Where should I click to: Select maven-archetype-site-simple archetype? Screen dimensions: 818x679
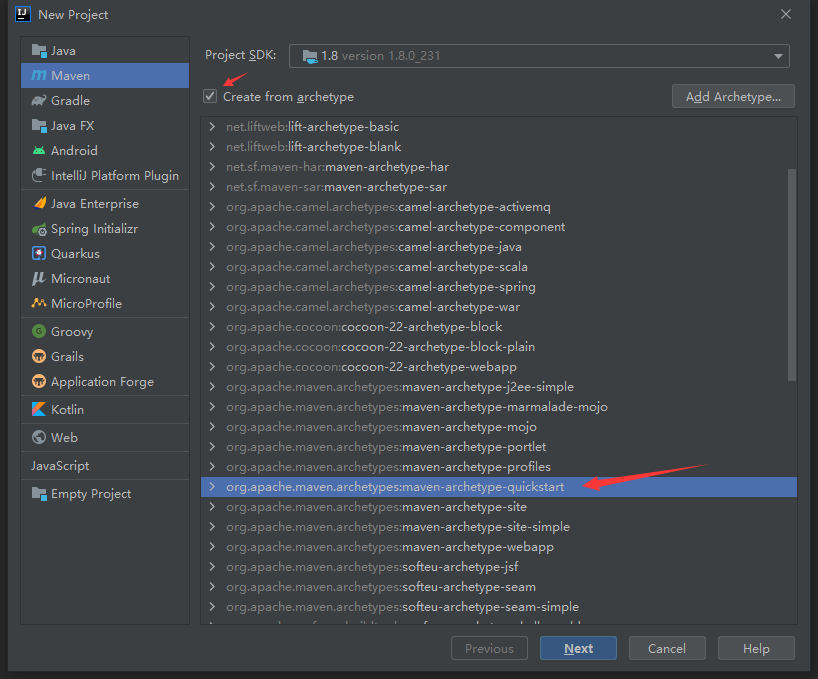(499, 527)
